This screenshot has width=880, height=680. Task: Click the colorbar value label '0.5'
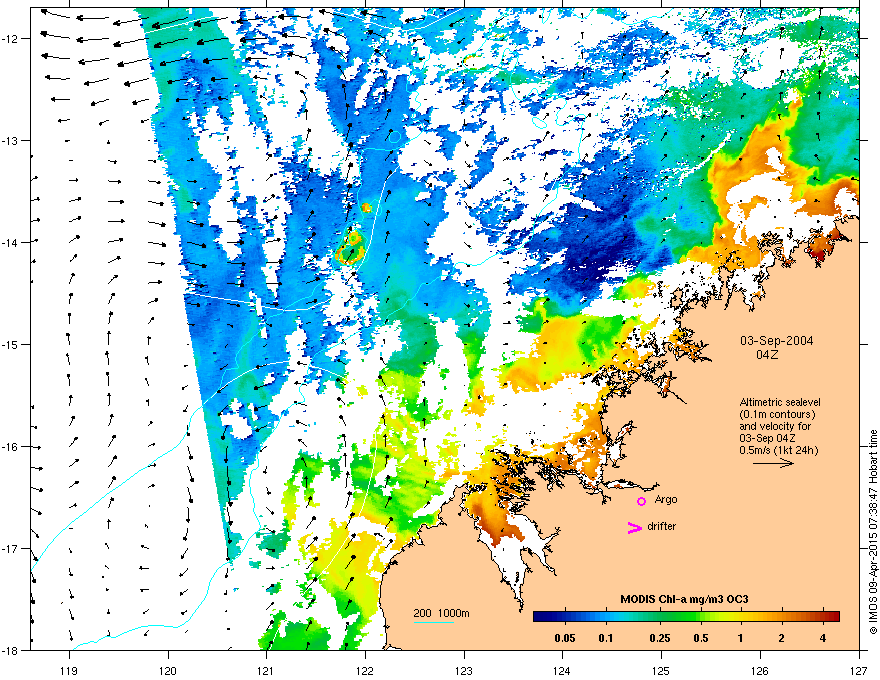click(x=701, y=638)
